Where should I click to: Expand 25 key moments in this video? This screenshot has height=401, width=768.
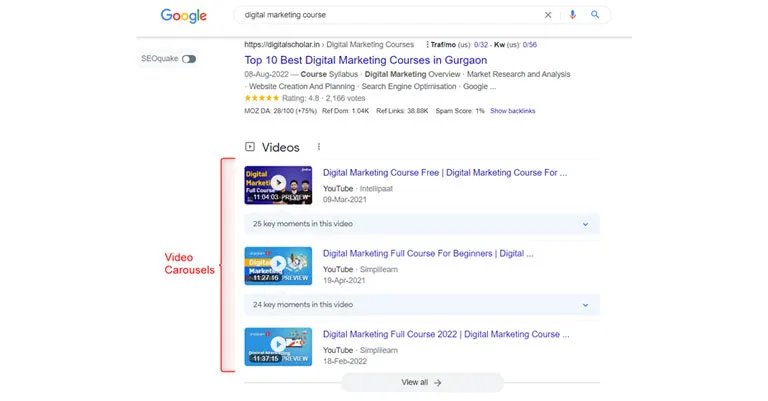(x=422, y=224)
